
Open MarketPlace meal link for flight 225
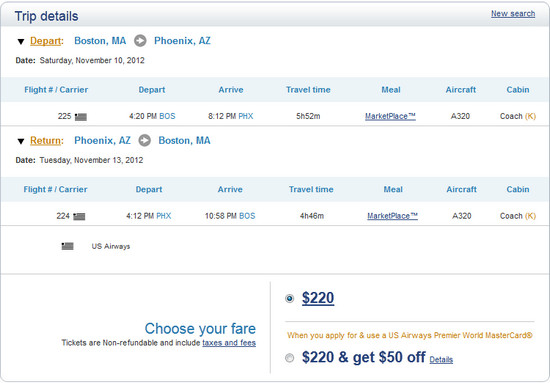[390, 116]
